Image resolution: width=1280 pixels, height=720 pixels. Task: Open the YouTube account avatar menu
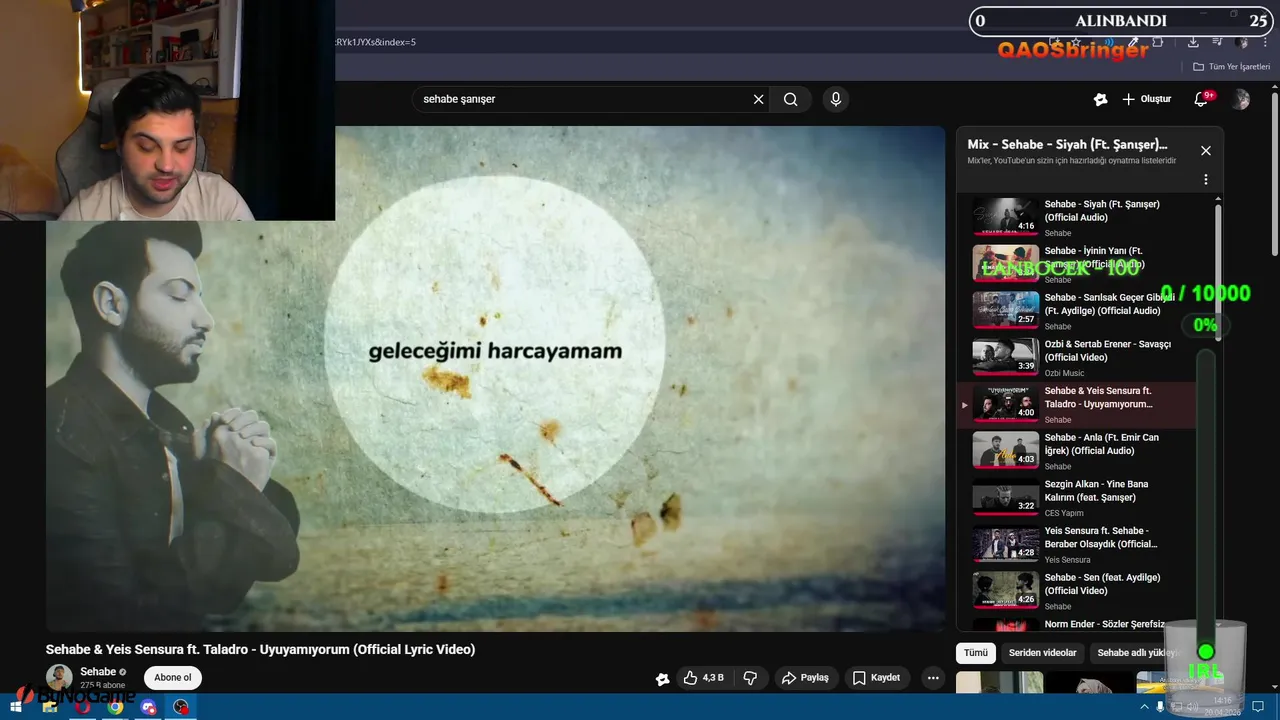(1240, 99)
